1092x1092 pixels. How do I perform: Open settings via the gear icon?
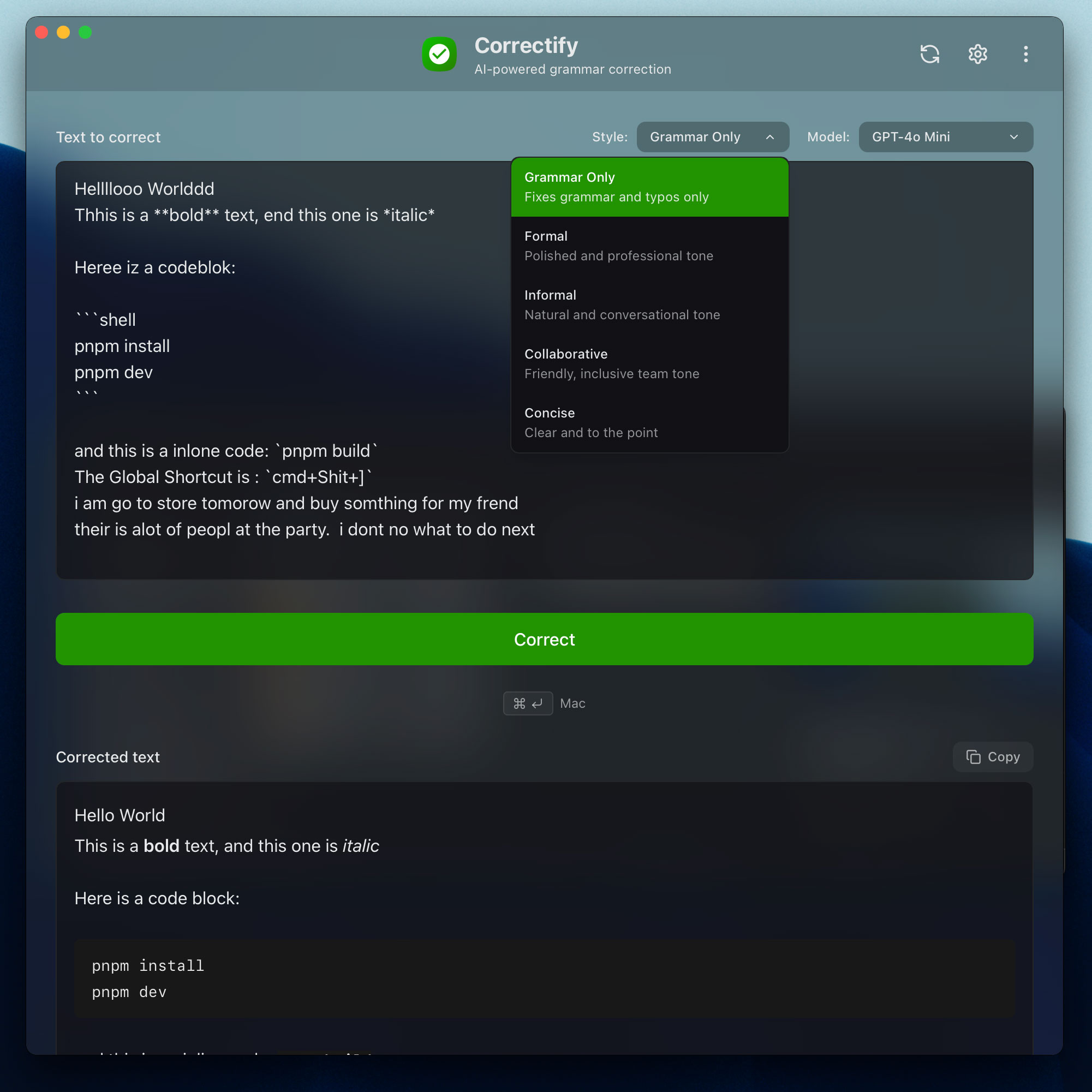point(977,54)
